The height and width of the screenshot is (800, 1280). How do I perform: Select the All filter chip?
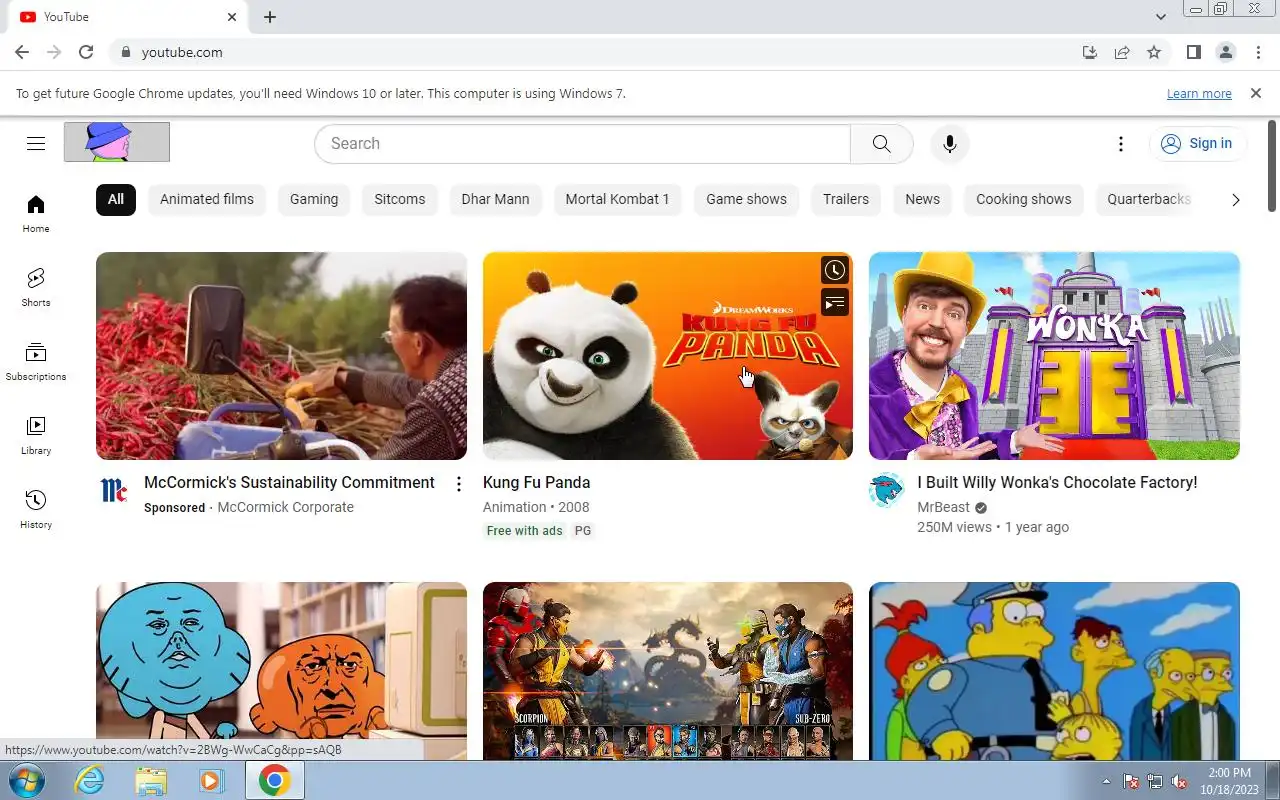point(116,199)
